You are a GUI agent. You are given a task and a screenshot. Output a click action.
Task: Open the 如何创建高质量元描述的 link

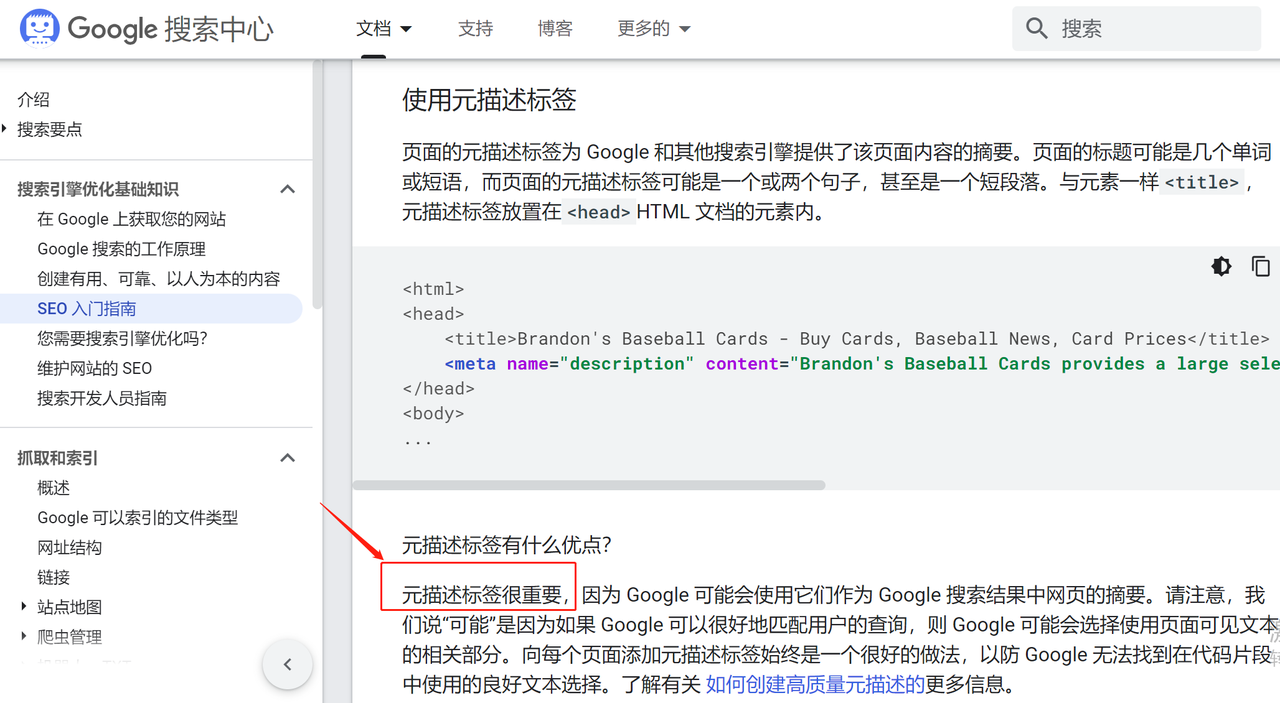(x=814, y=684)
